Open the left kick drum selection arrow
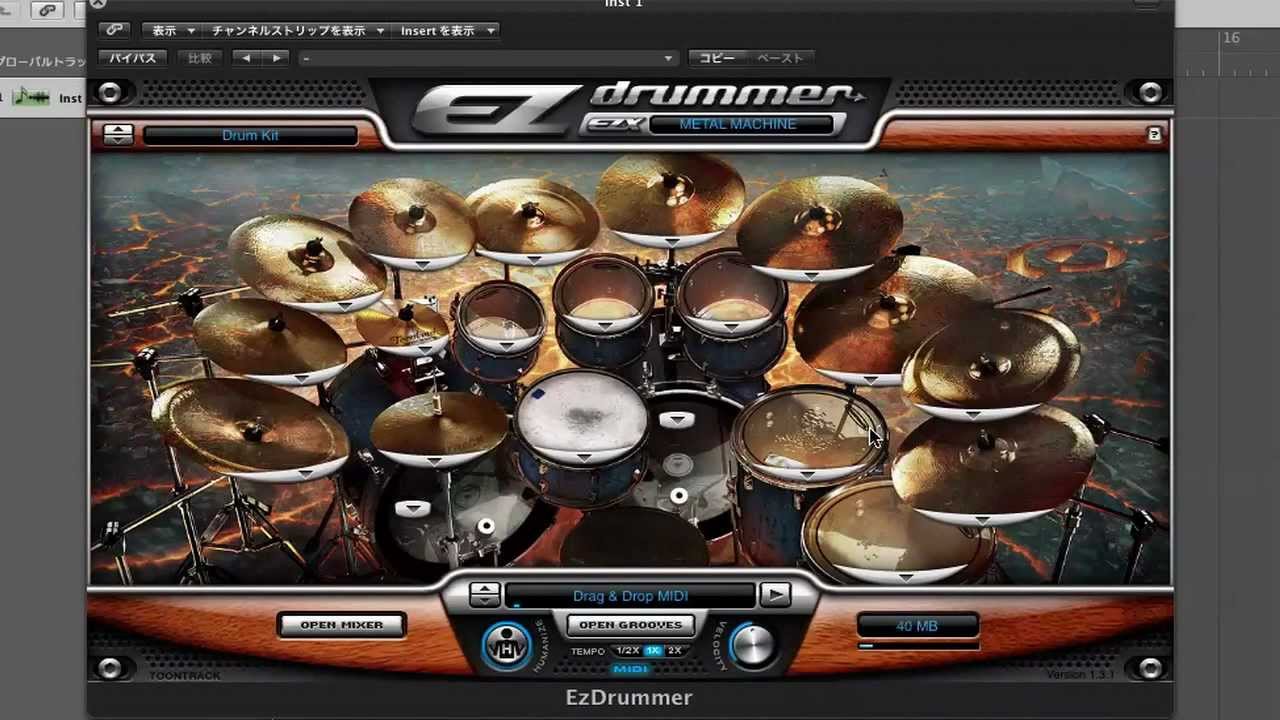1280x720 pixels. point(411,509)
